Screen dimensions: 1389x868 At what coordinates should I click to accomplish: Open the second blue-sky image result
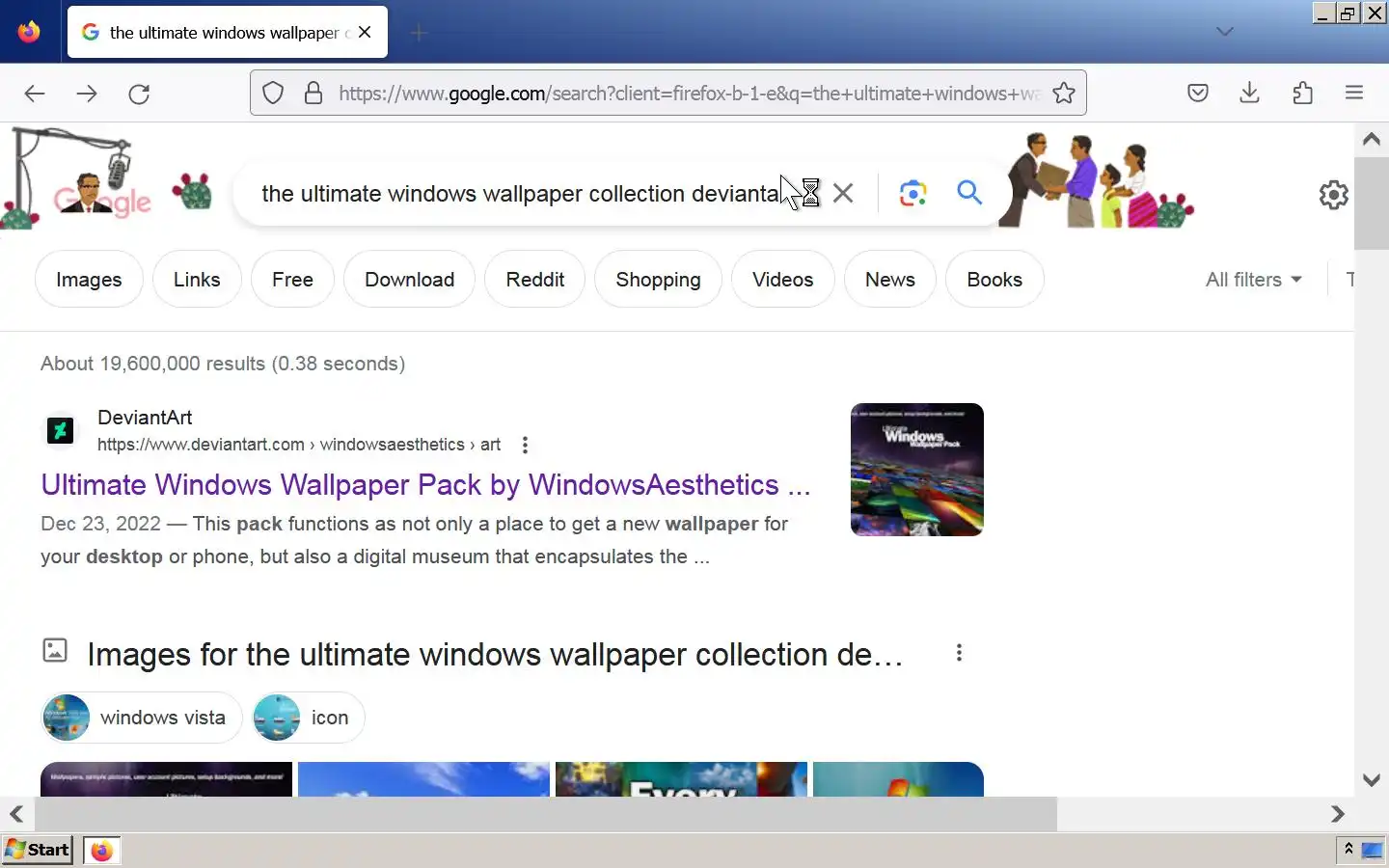click(x=423, y=779)
